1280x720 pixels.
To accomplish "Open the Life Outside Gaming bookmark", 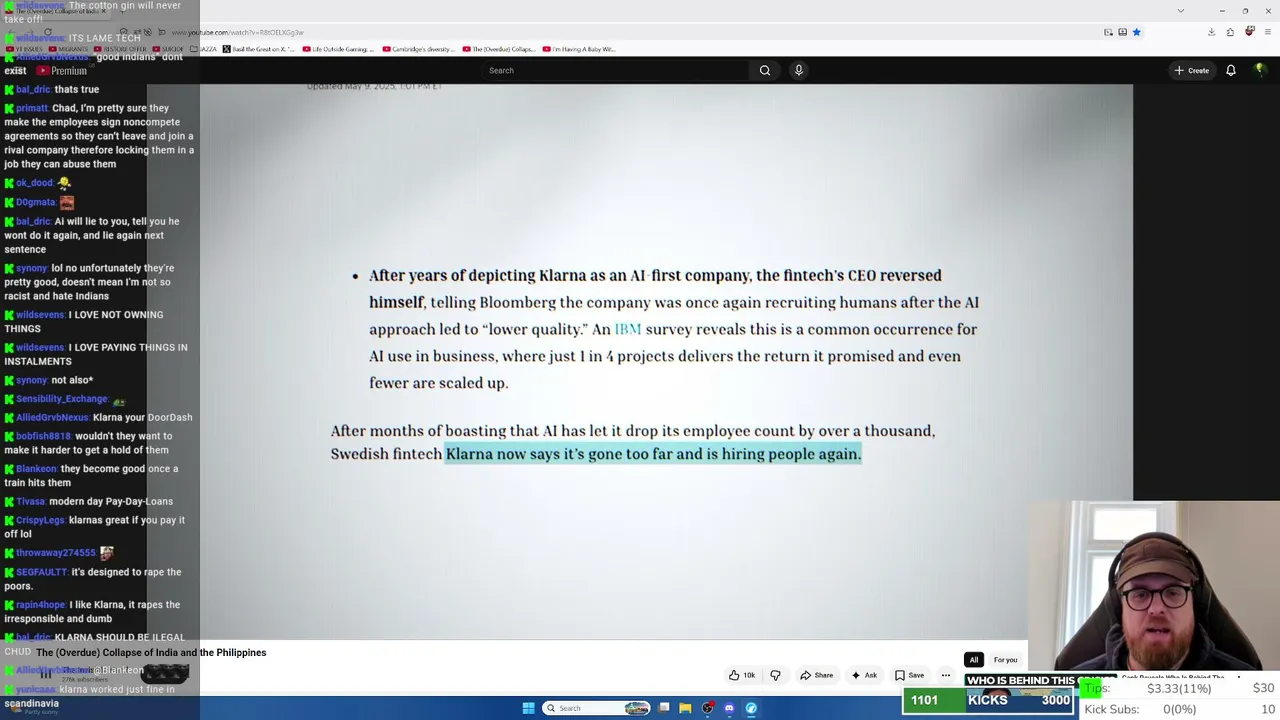I will (x=337, y=49).
